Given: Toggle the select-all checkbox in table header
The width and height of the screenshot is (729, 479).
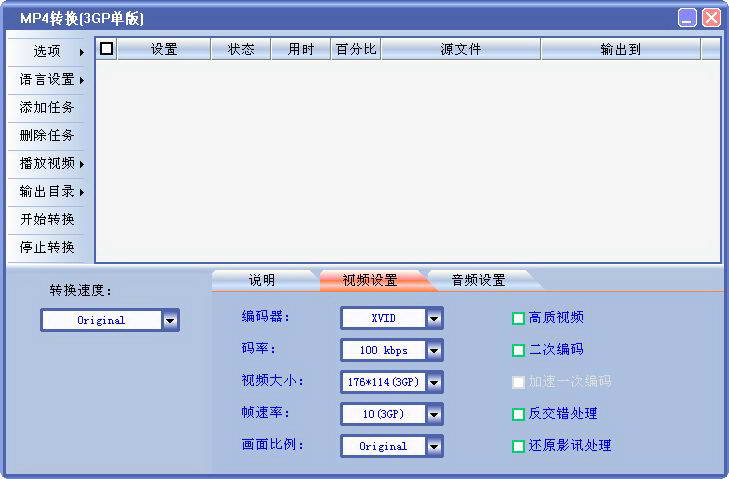Looking at the screenshot, I should [x=106, y=48].
